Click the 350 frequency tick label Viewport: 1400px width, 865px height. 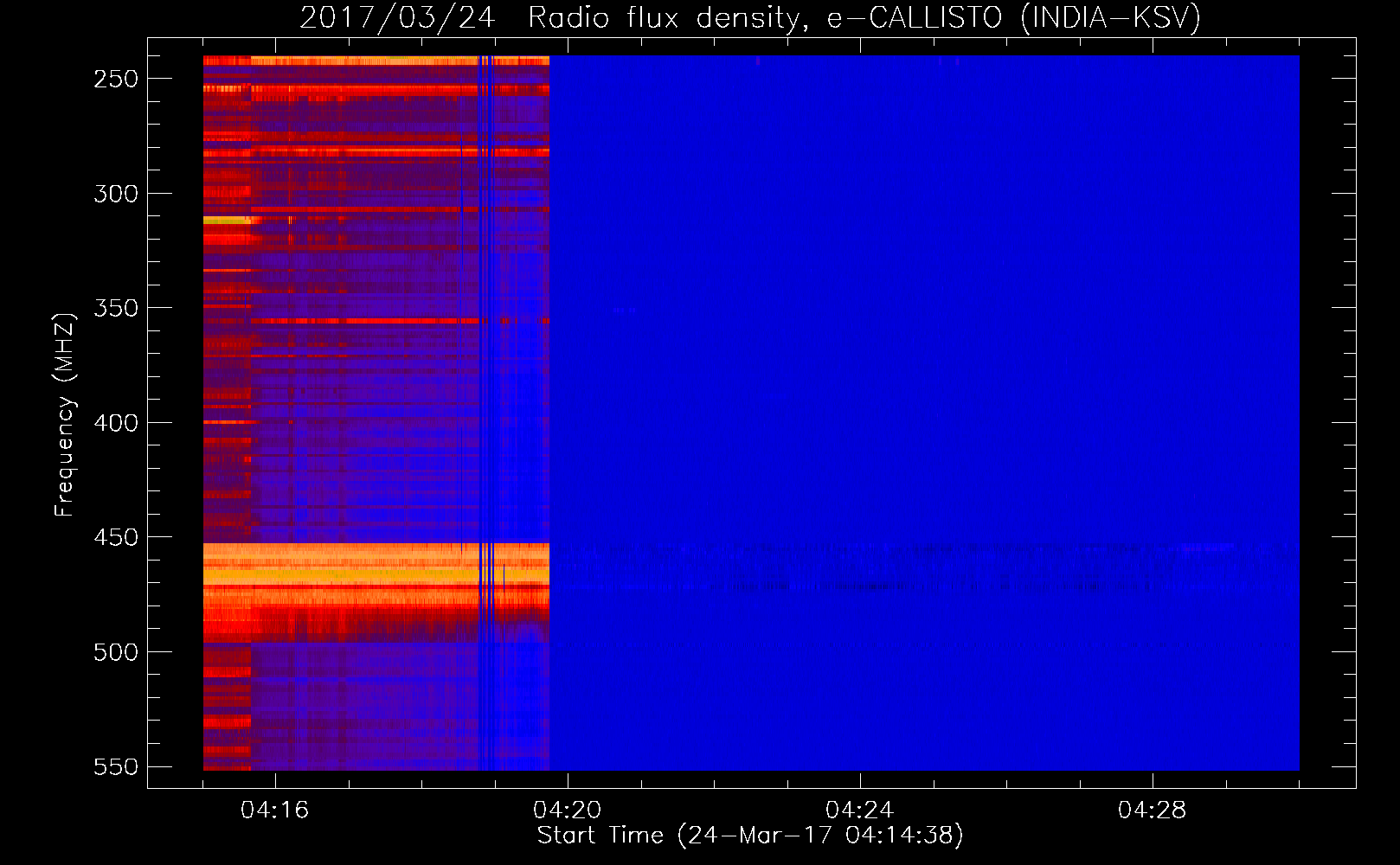coord(116,308)
